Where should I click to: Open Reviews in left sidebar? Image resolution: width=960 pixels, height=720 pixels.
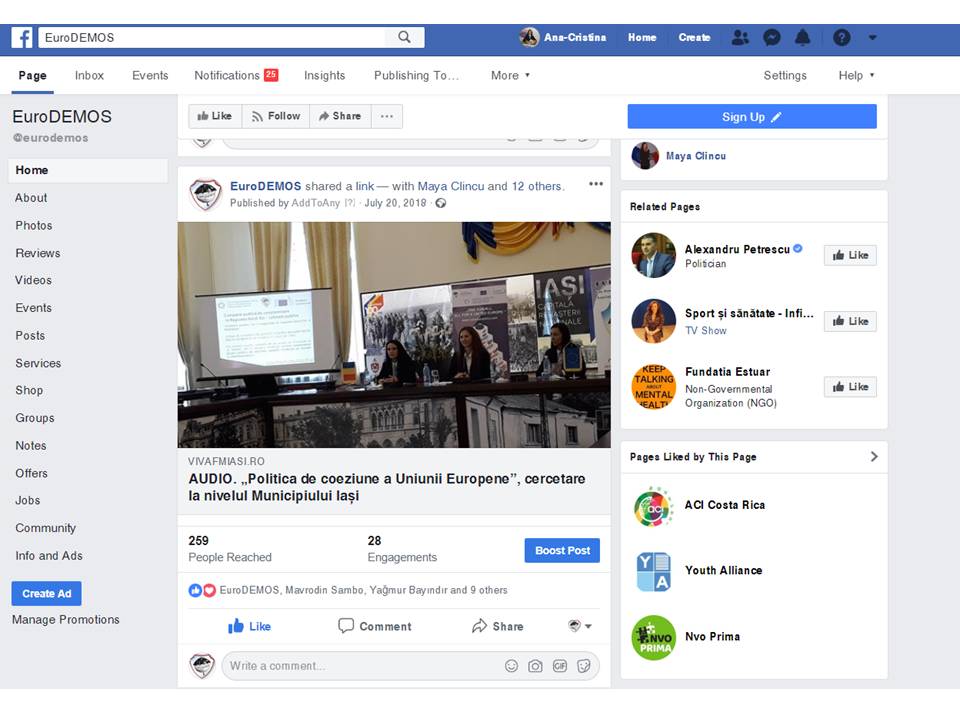point(38,253)
